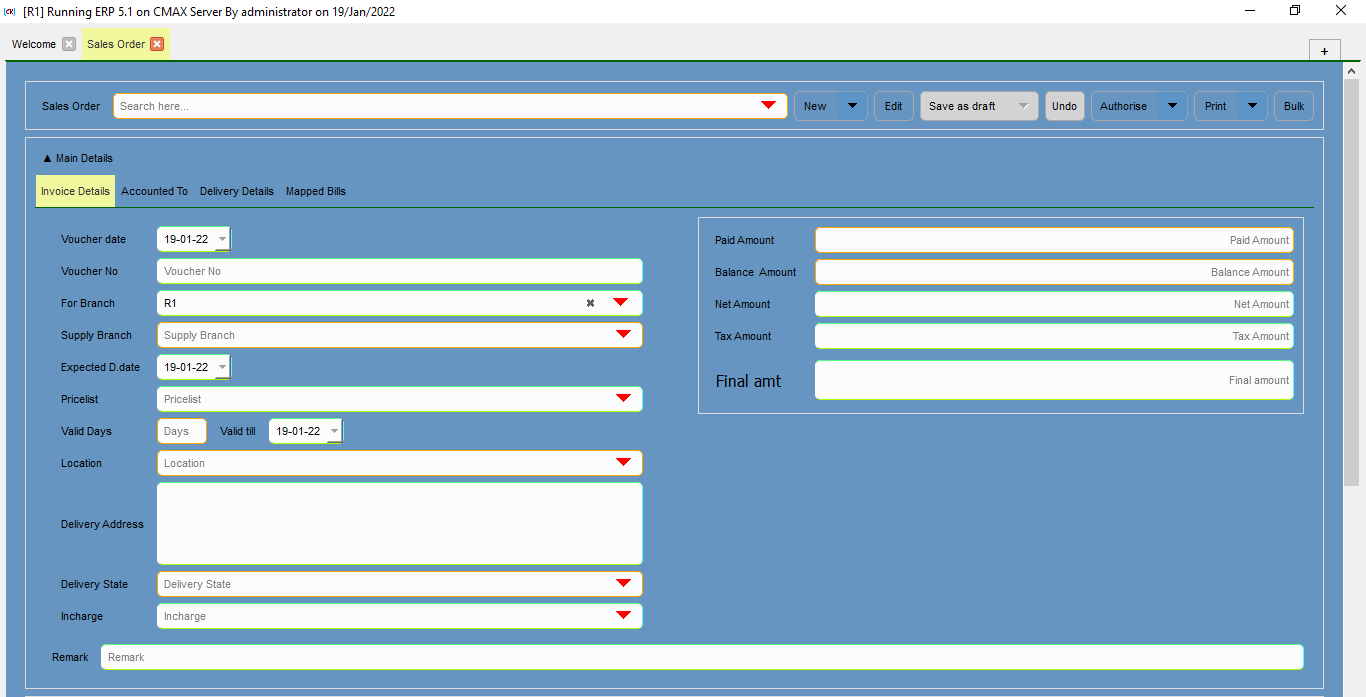Expand the Sales Order search dropdown
Screen dimensions: 1366x697
(x=768, y=106)
